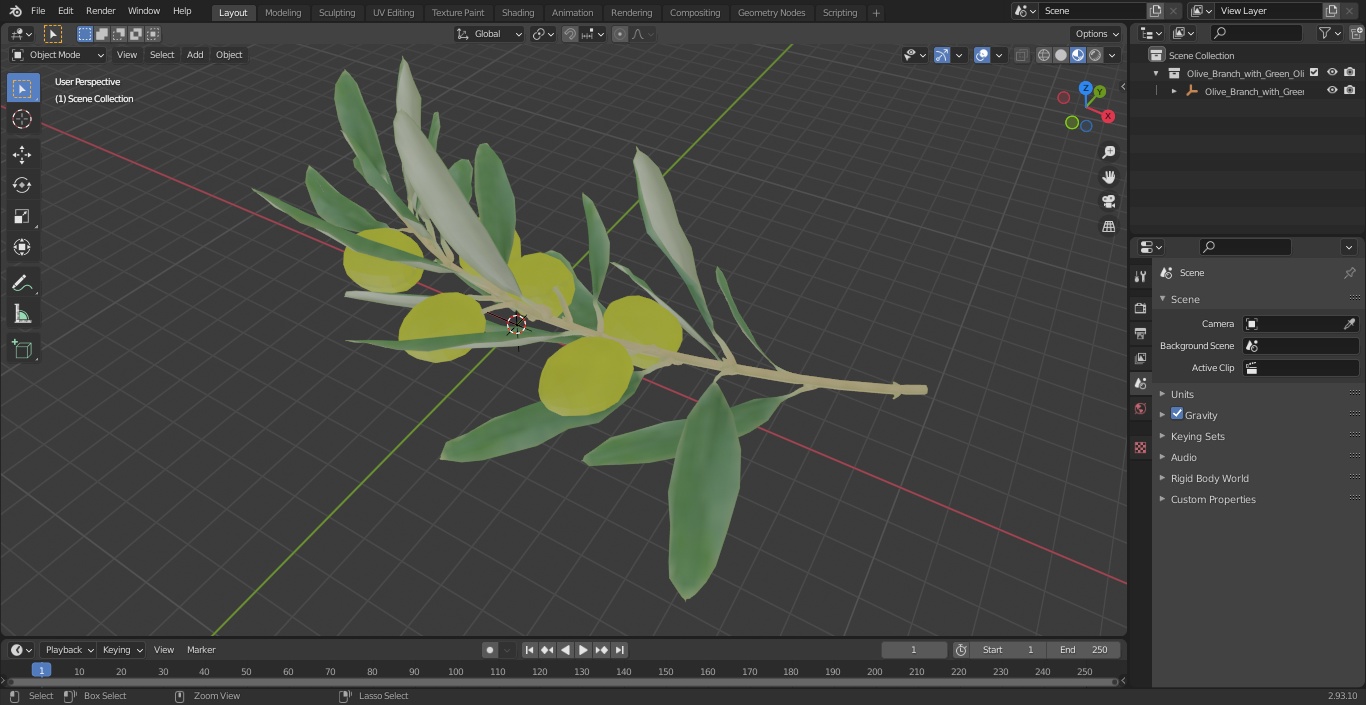Switch to the Modeling workspace tab
The width and height of the screenshot is (1366, 705).
pyautogui.click(x=283, y=13)
